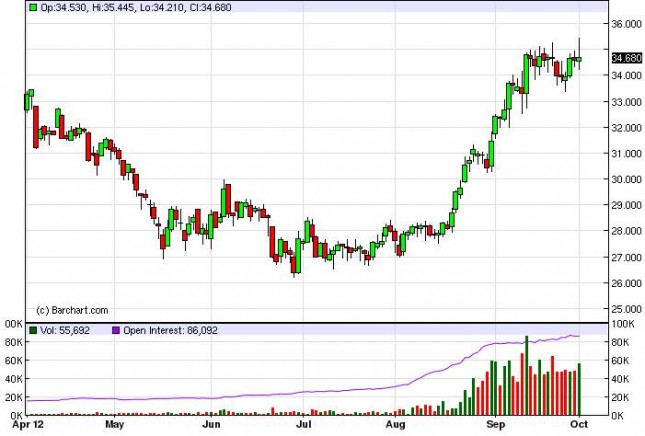This screenshot has height=436, width=645.
Task: Click the 30.000 price axis label
Action: point(626,179)
